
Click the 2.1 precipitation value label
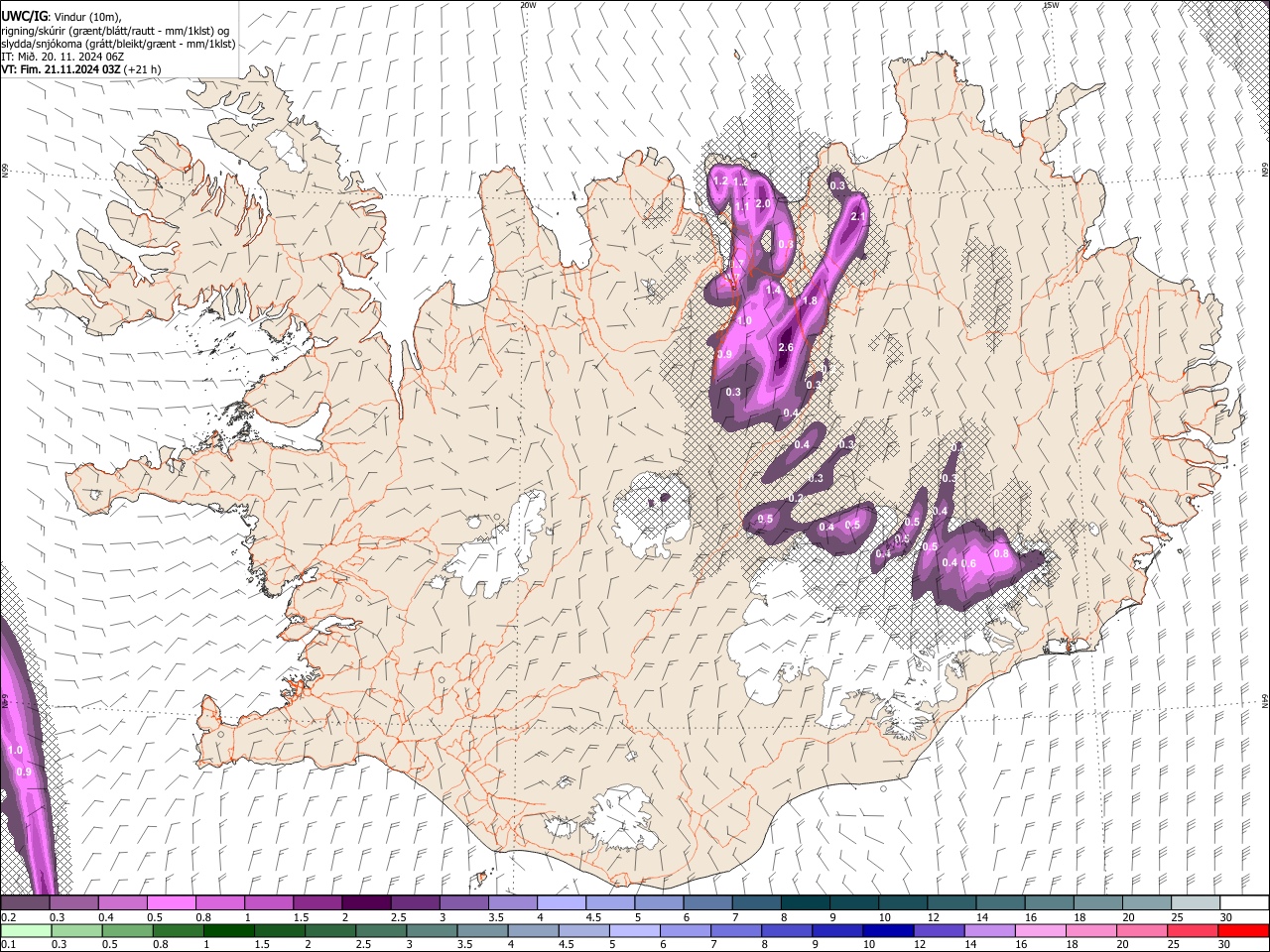tap(859, 216)
